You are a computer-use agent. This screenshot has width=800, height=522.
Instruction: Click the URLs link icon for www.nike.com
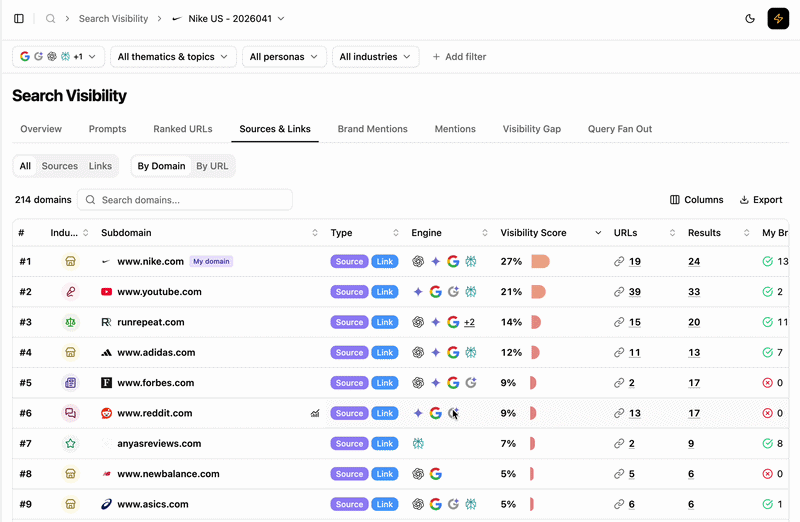(x=619, y=261)
